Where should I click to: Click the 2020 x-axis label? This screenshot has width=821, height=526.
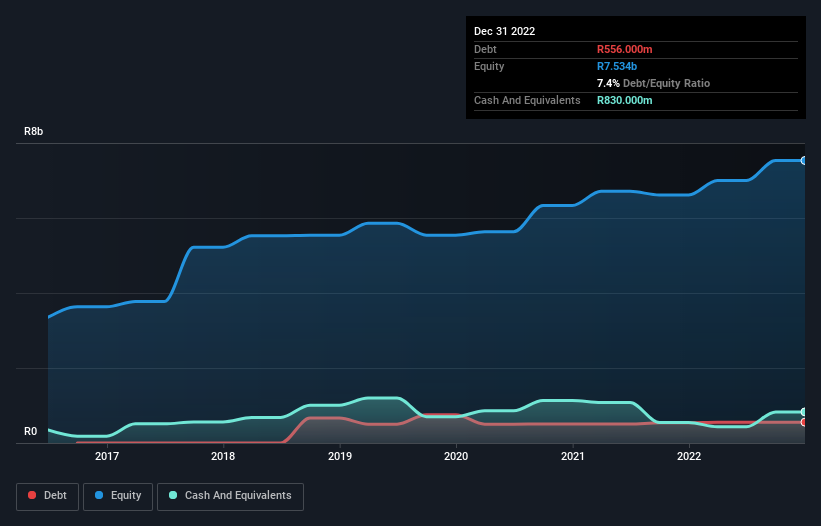456,456
